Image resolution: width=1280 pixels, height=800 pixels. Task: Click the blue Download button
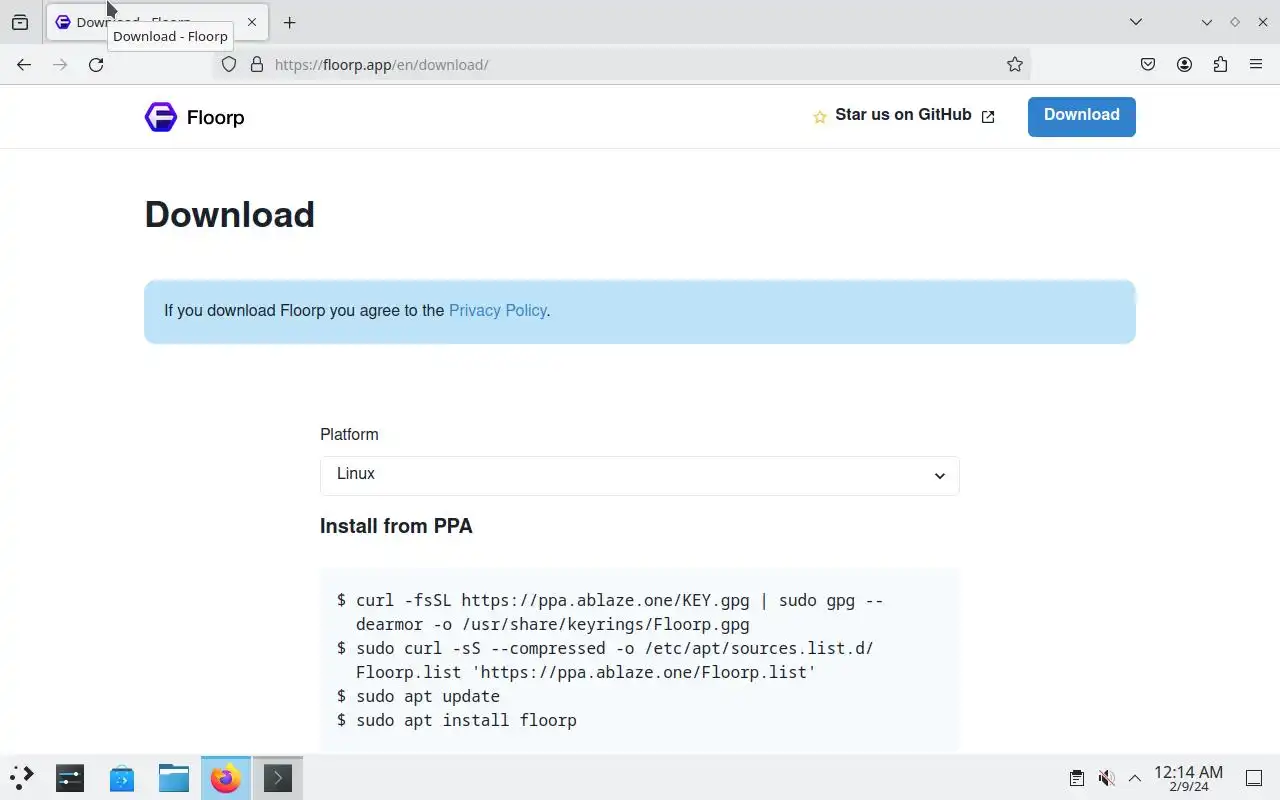(1082, 116)
